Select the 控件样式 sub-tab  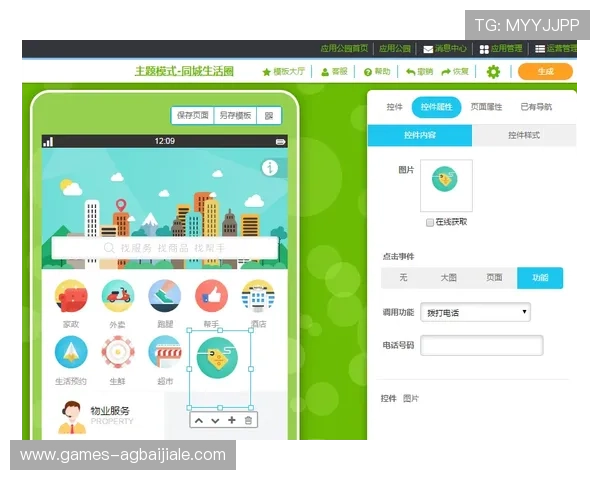[524, 135]
